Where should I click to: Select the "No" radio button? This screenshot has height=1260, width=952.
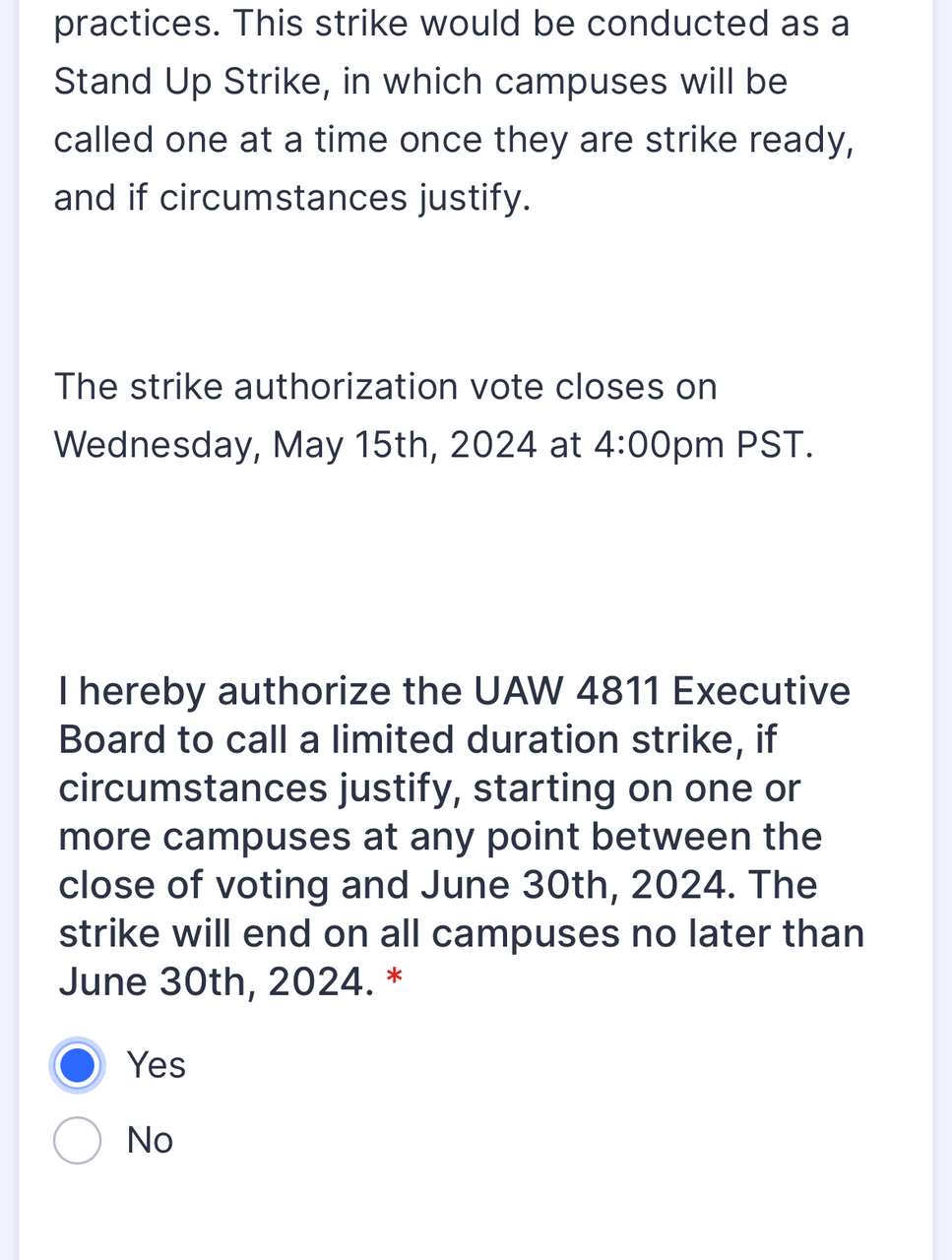coord(78,1140)
